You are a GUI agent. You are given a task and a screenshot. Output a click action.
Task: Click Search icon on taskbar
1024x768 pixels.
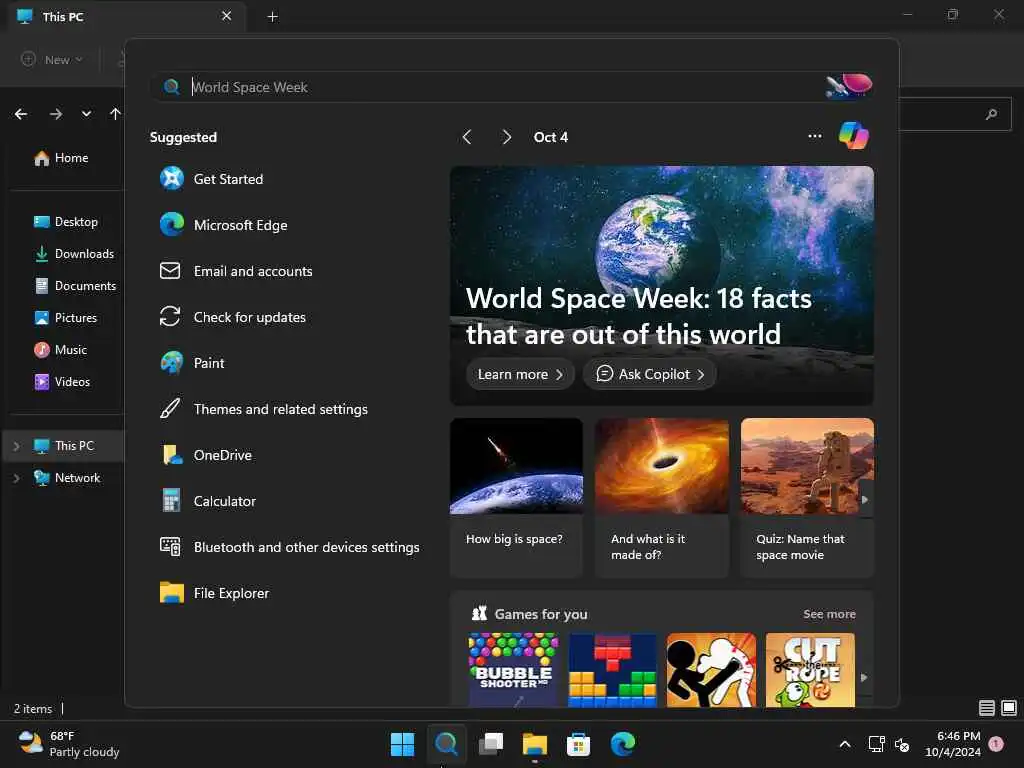tap(447, 744)
